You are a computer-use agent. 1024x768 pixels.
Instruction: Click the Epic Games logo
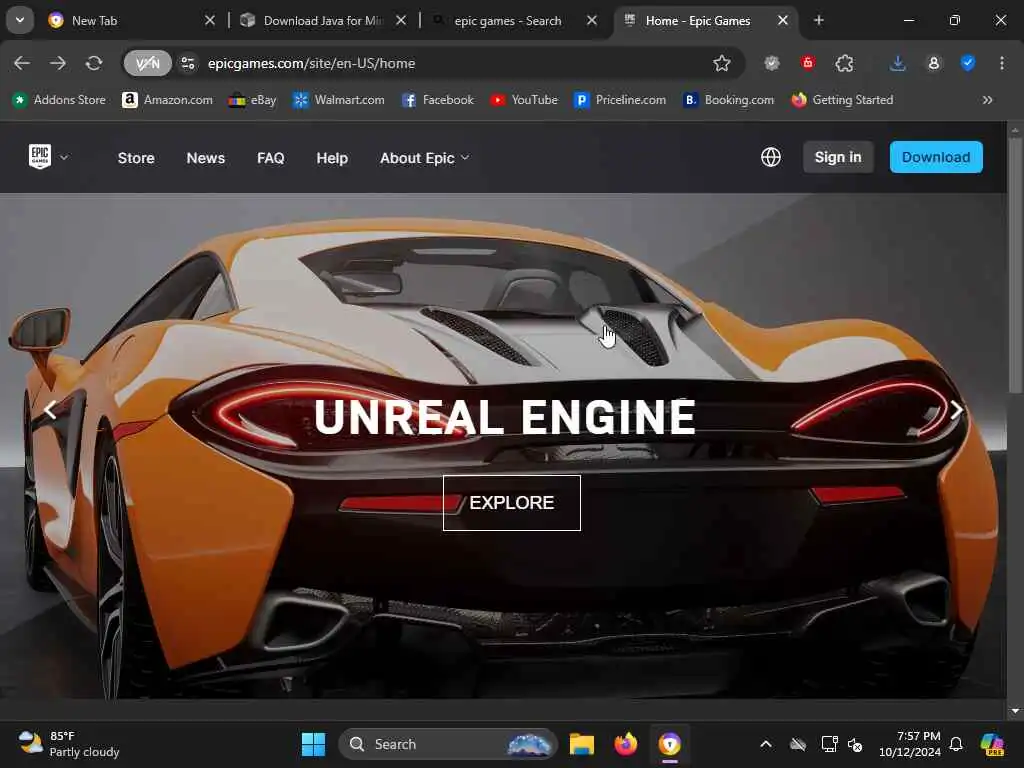tap(40, 157)
